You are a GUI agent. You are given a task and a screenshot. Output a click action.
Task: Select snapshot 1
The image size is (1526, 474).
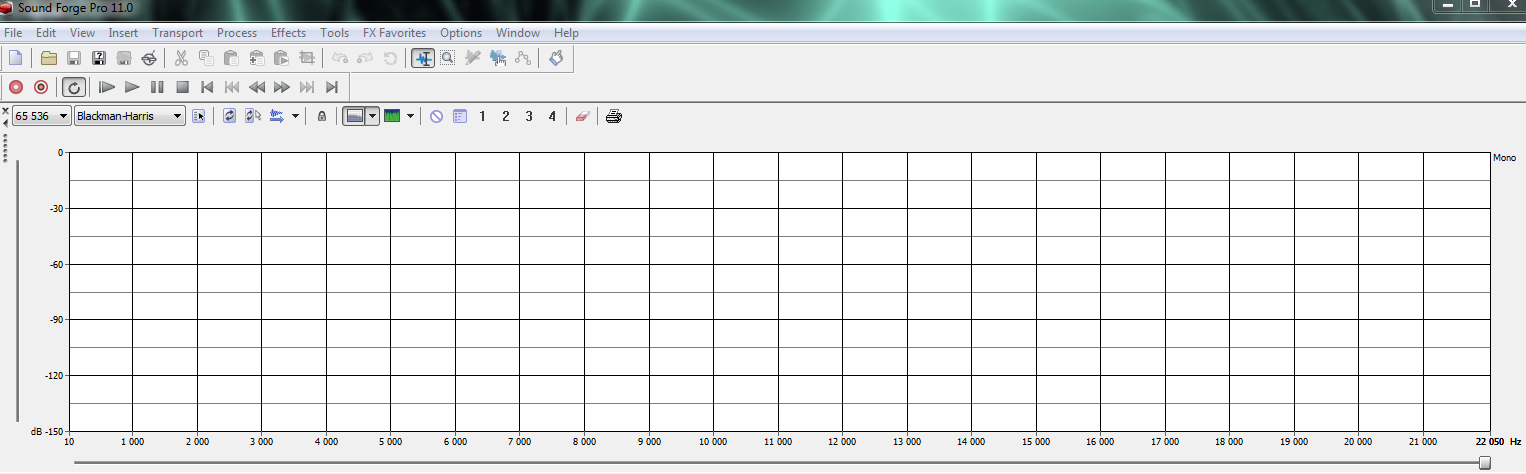coord(483,116)
